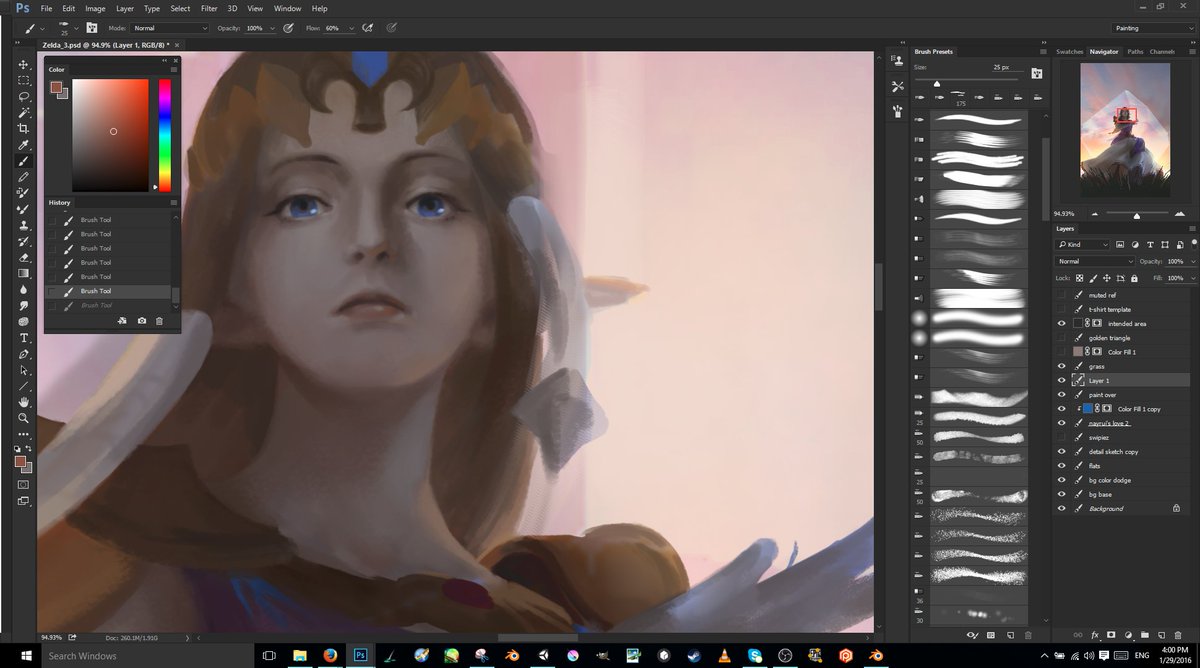This screenshot has width=1200, height=668.
Task: Open the Brush Preset picker arrow
Action: [74, 28]
